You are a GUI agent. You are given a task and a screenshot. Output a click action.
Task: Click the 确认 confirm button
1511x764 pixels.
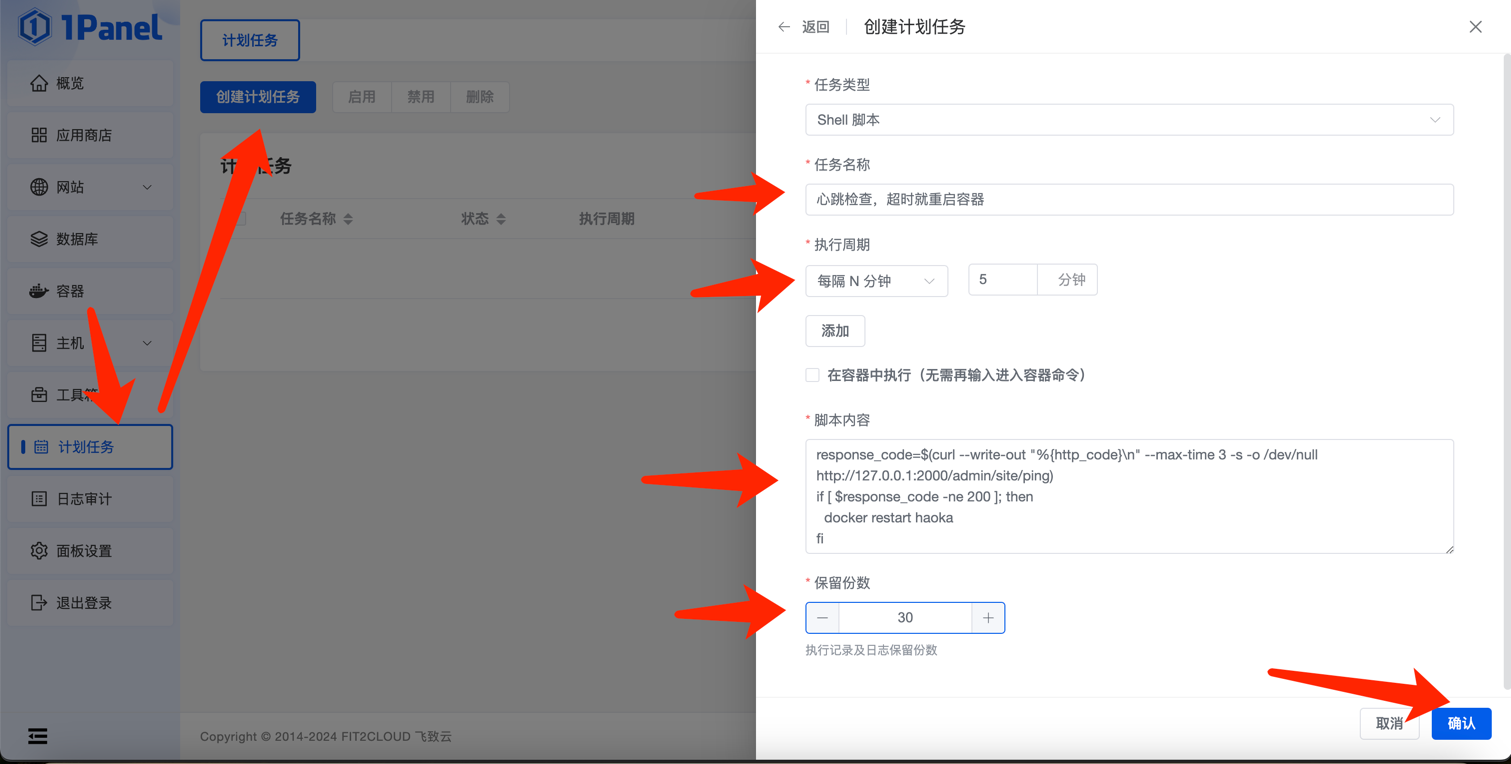click(1461, 723)
